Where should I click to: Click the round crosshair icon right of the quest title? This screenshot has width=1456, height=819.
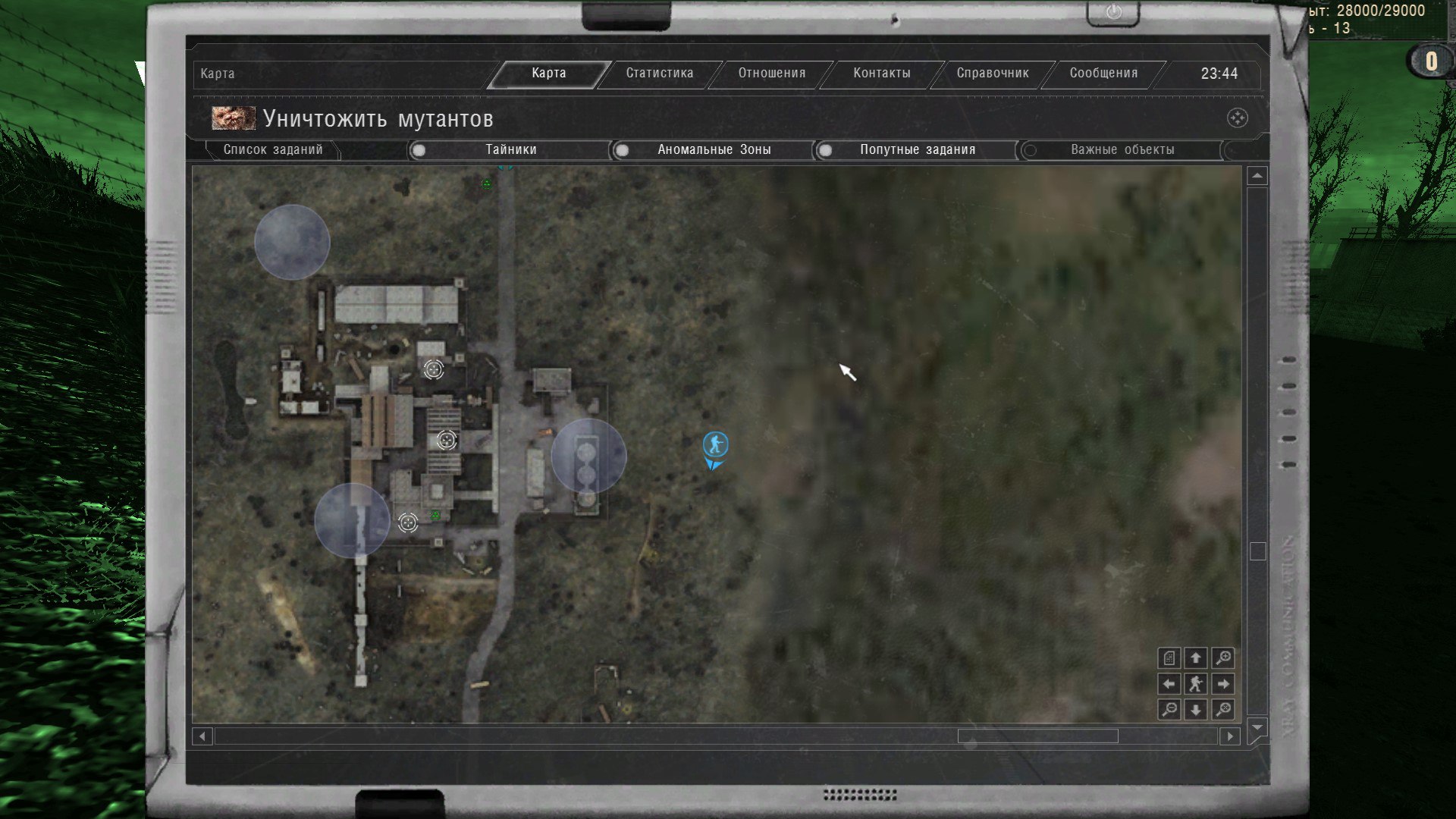1237,118
